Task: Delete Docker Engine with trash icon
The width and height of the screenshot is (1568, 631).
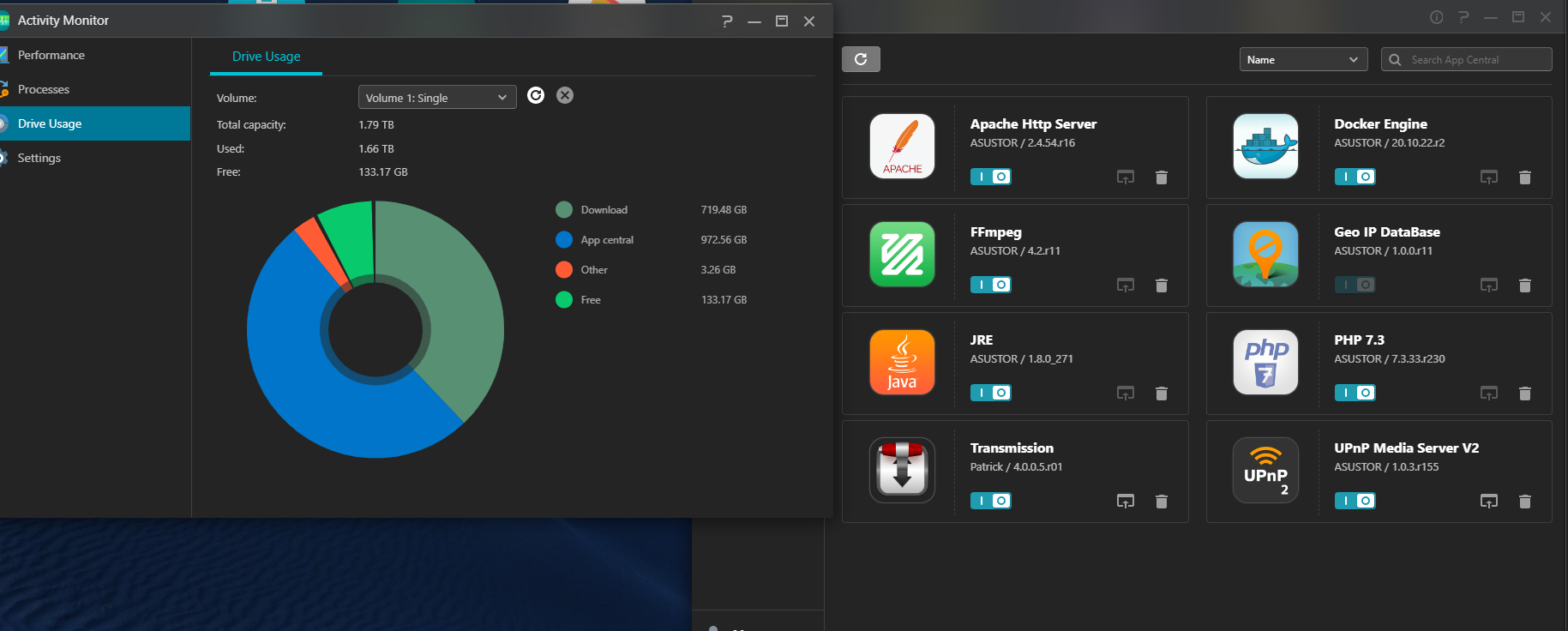Action: [1525, 177]
